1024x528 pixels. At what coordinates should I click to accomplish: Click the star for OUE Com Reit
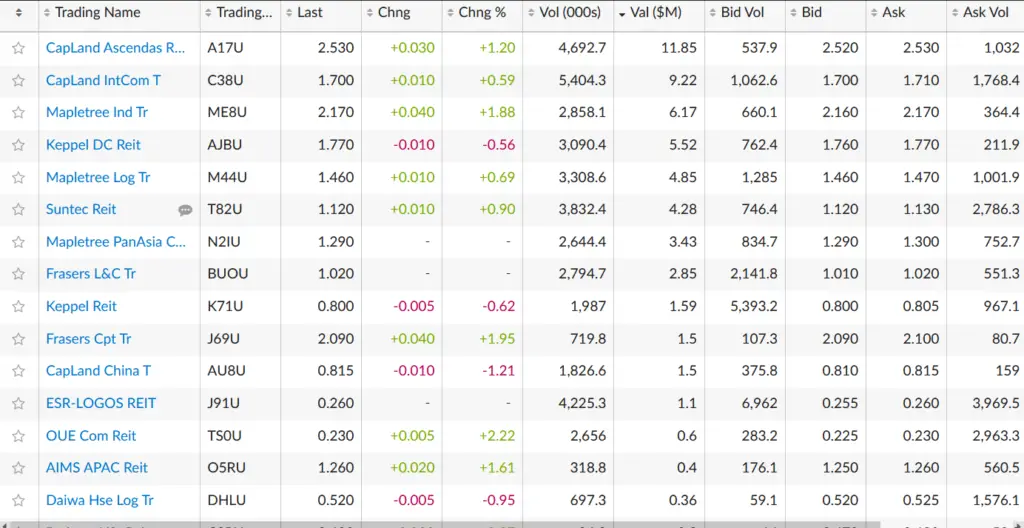(18, 436)
